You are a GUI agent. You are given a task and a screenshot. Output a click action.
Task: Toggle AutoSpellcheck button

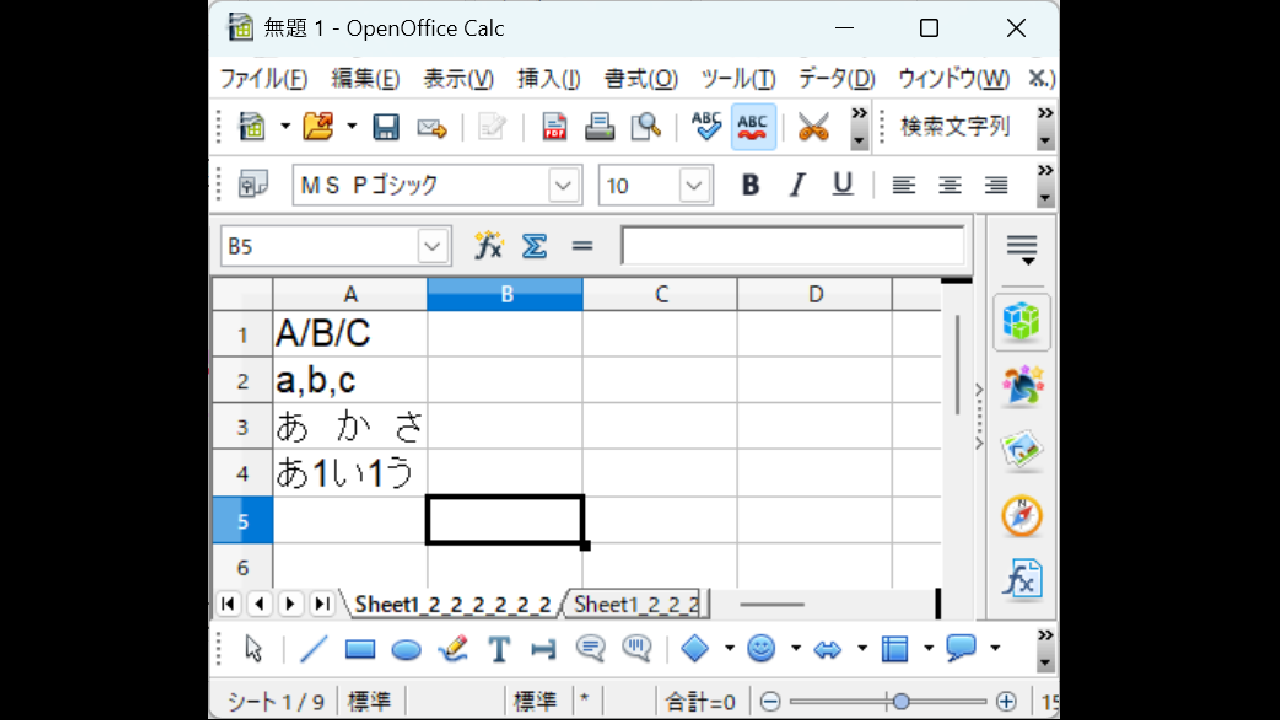(753, 127)
